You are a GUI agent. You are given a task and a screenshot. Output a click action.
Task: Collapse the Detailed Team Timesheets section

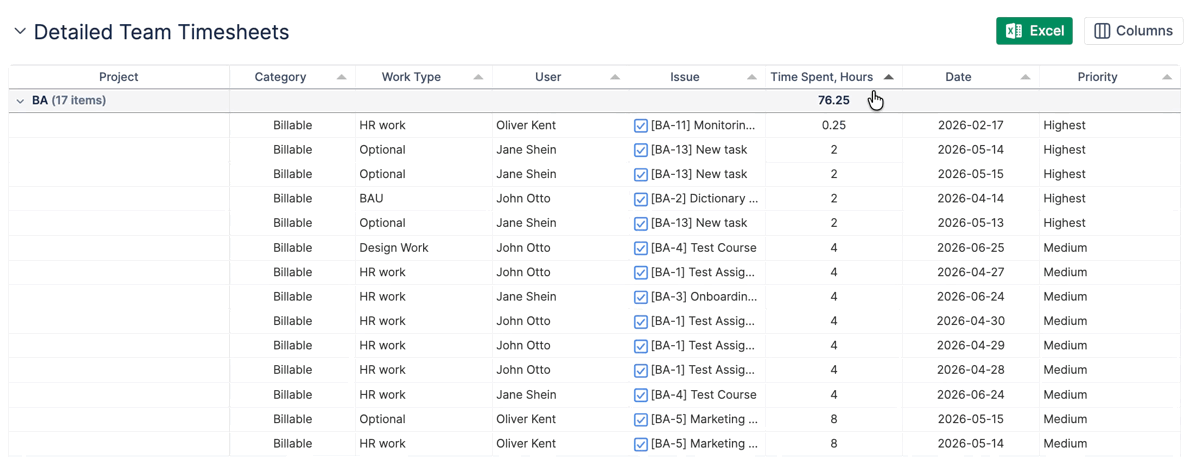coord(20,32)
